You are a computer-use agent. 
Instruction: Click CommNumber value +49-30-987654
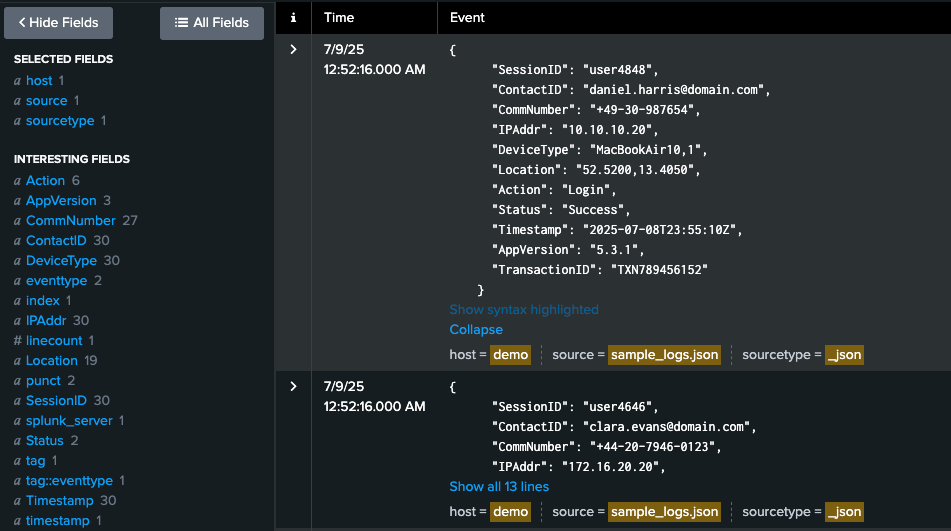(642, 110)
